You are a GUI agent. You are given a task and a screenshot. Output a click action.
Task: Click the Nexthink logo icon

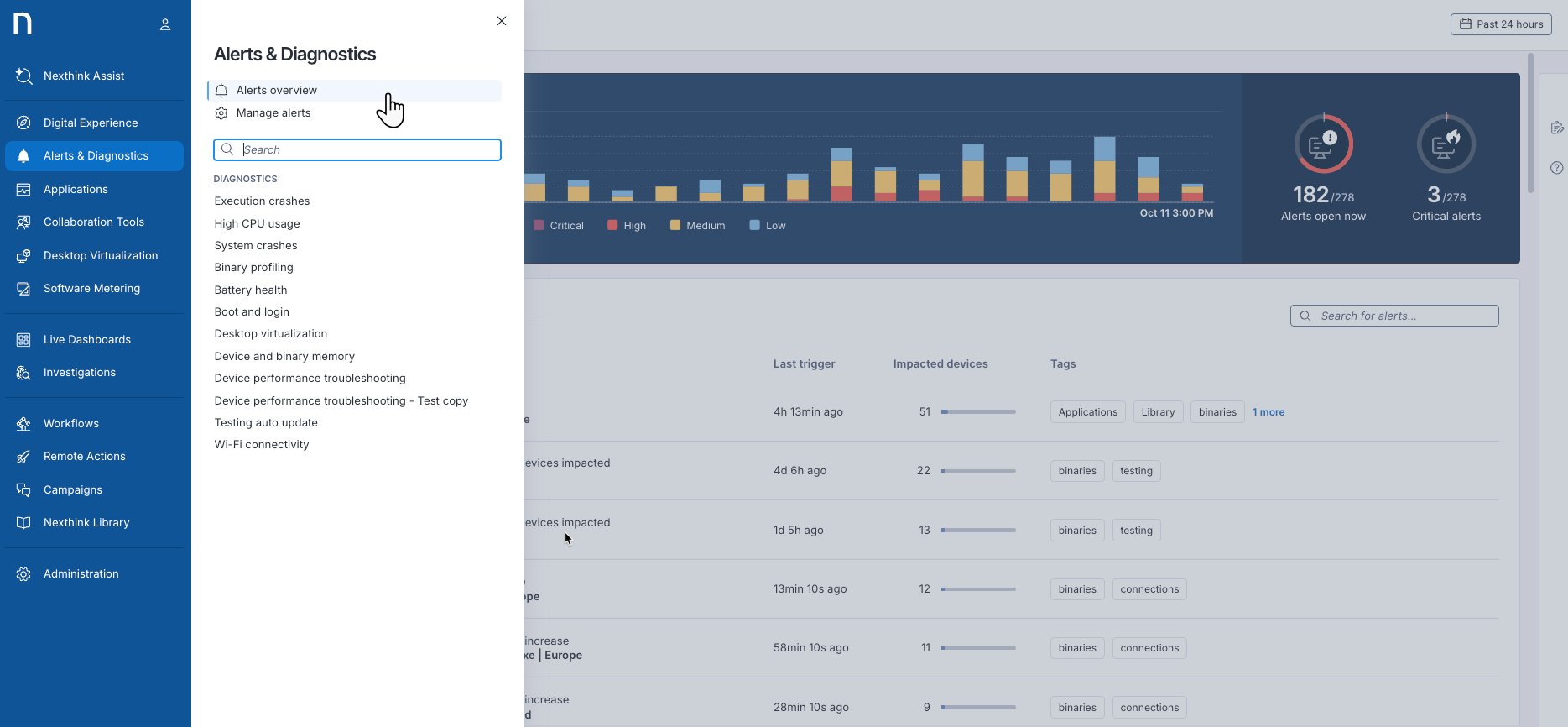pos(23,24)
